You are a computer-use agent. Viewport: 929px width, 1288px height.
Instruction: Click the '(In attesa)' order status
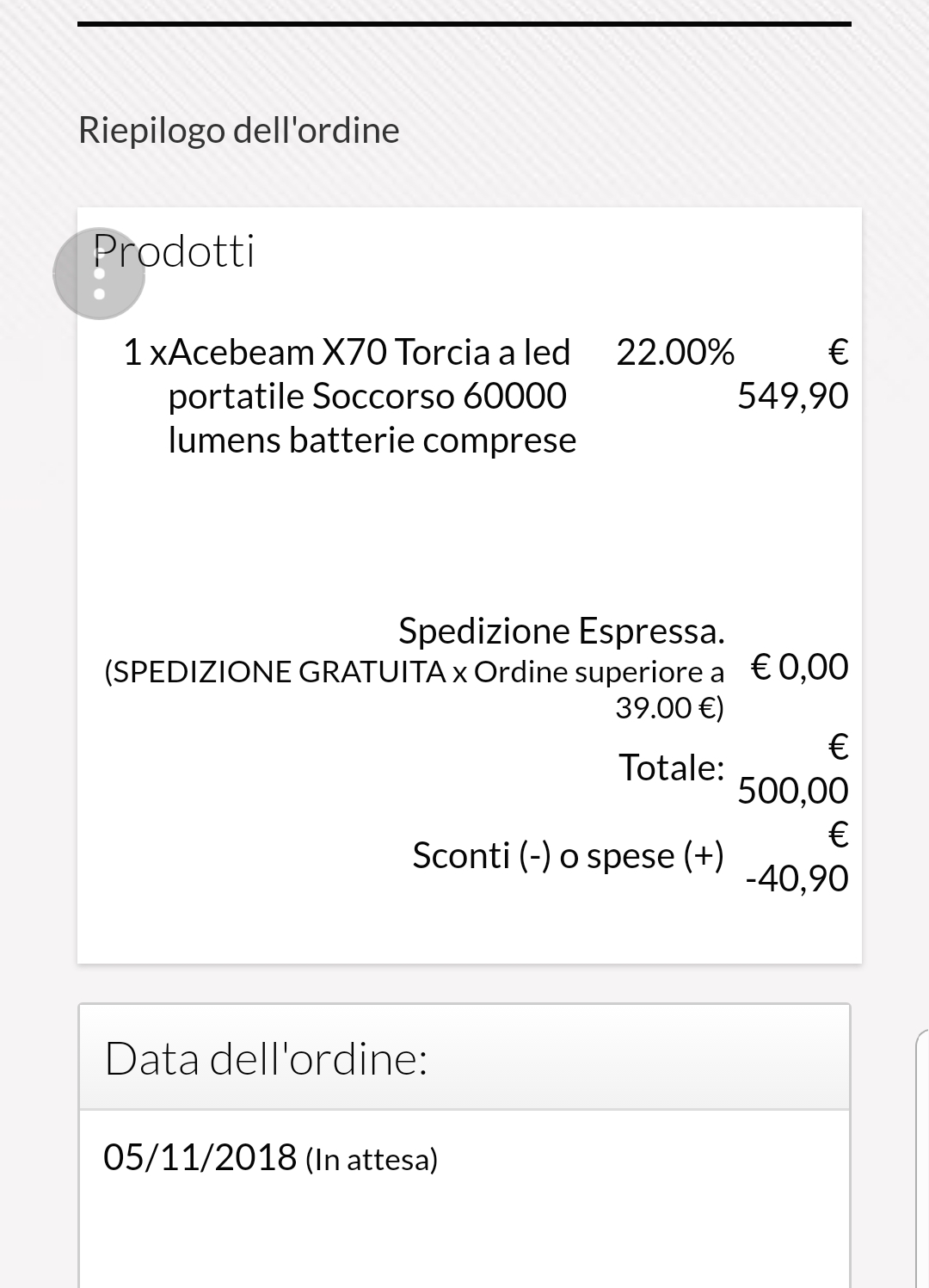[372, 1160]
